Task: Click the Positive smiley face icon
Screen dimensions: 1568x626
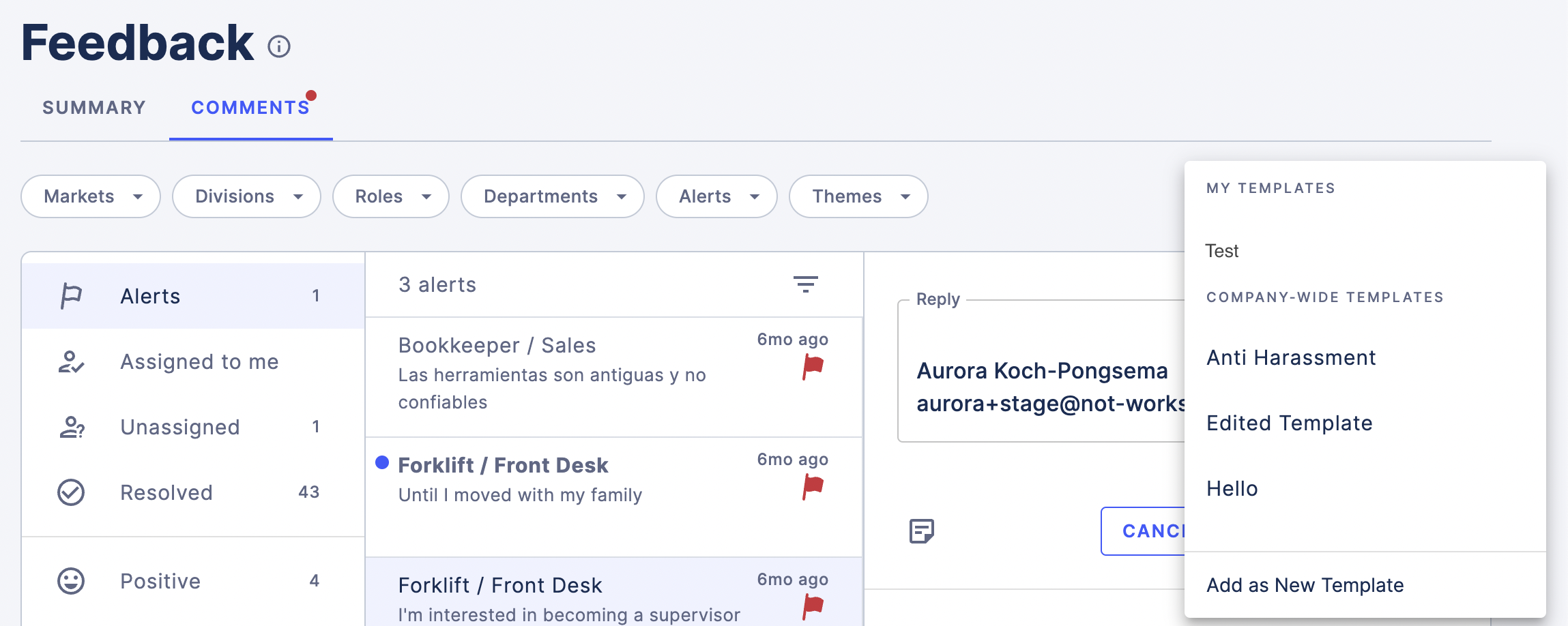Action: point(71,581)
